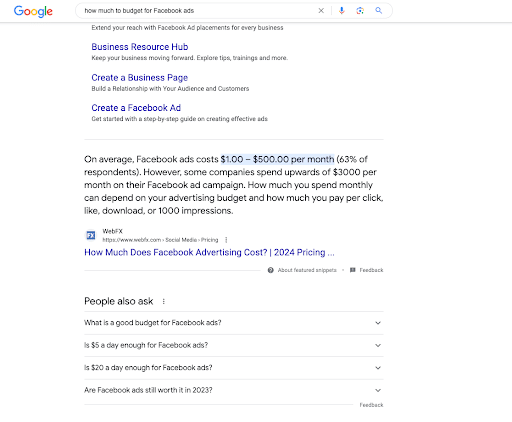Screen dimensions: 512x422
Task: Open Create a Business Page link
Action: 140,78
